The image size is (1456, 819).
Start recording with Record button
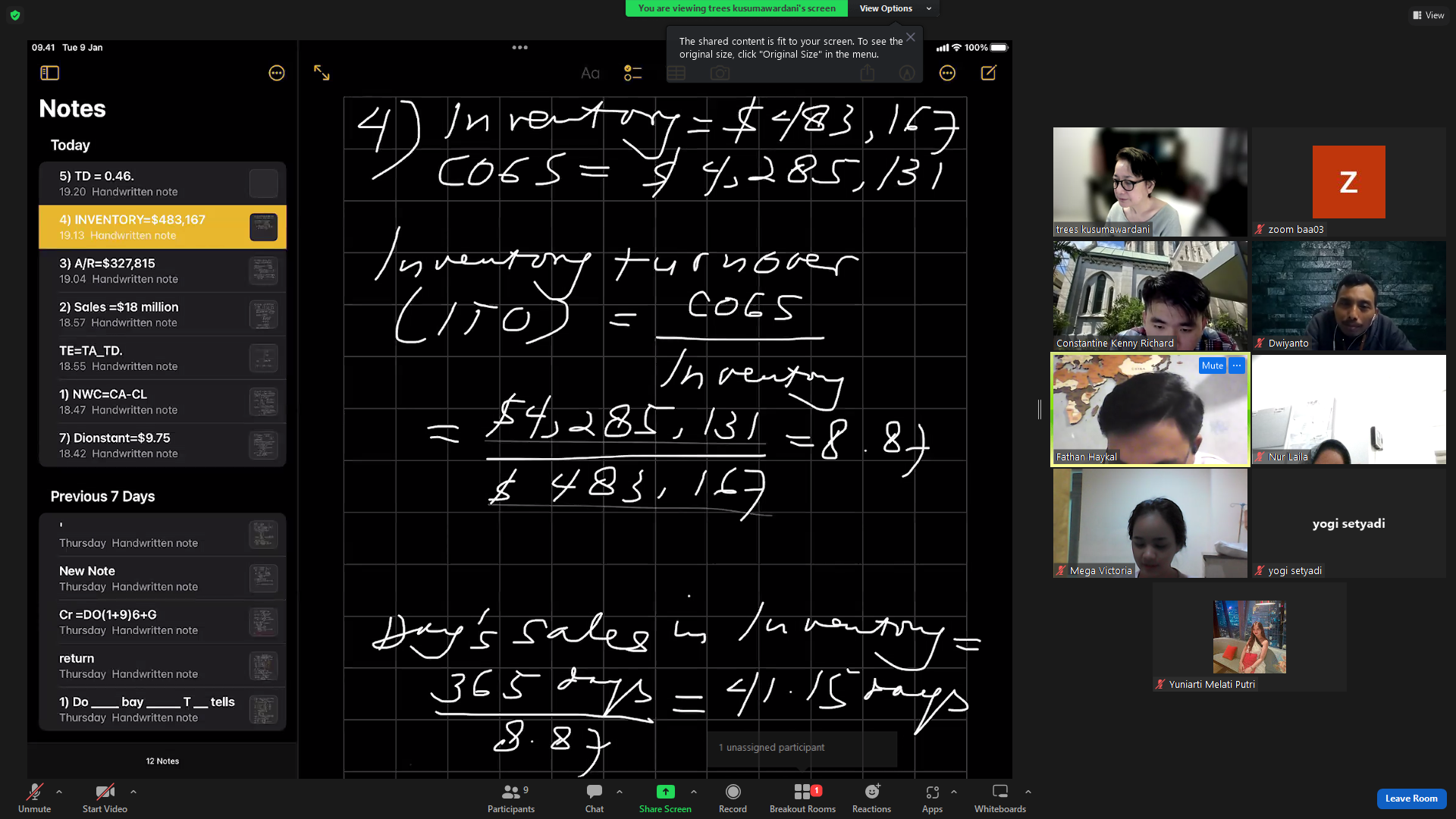733,798
